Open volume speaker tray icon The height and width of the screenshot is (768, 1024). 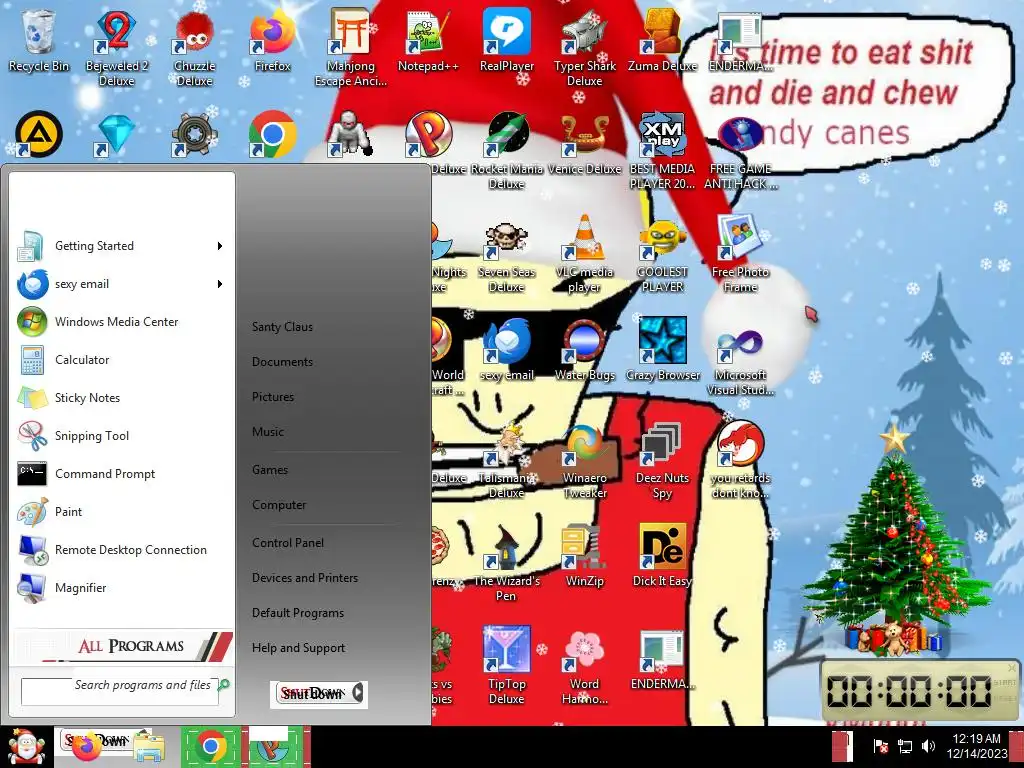tap(927, 746)
